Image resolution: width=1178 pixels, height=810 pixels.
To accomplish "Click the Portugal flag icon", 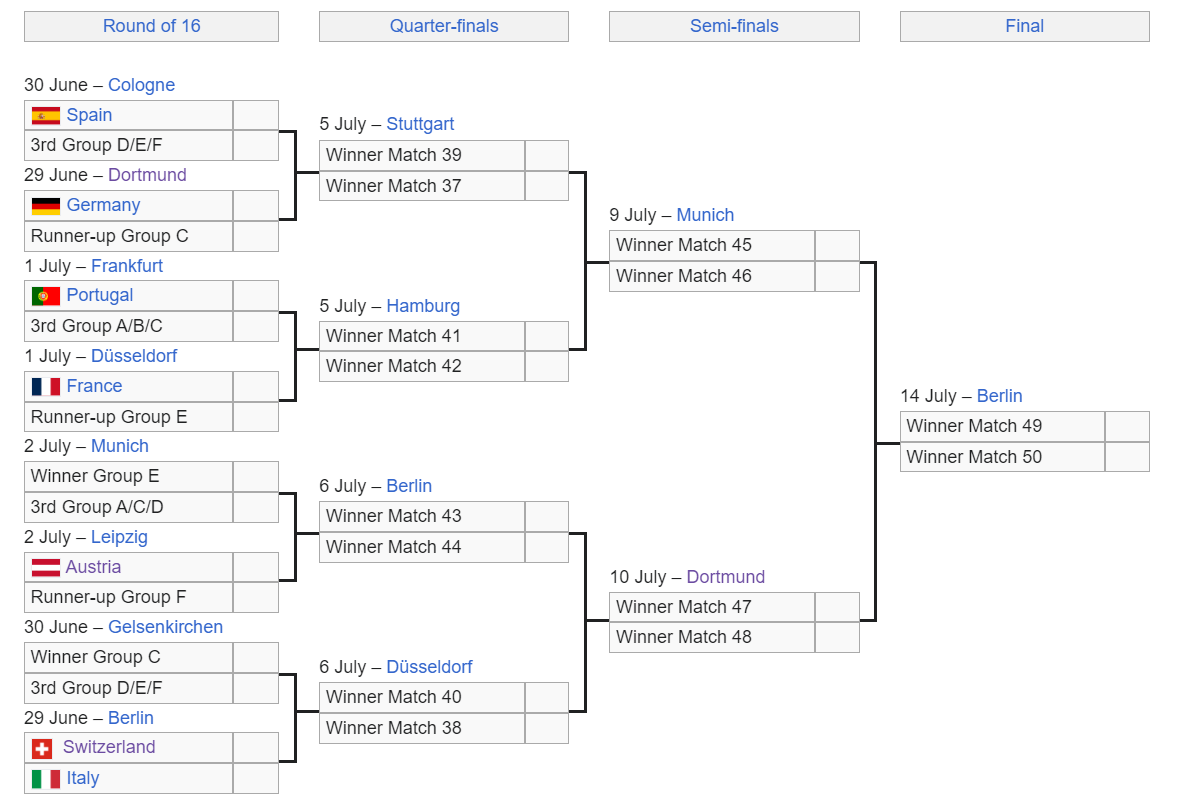I will (46, 296).
